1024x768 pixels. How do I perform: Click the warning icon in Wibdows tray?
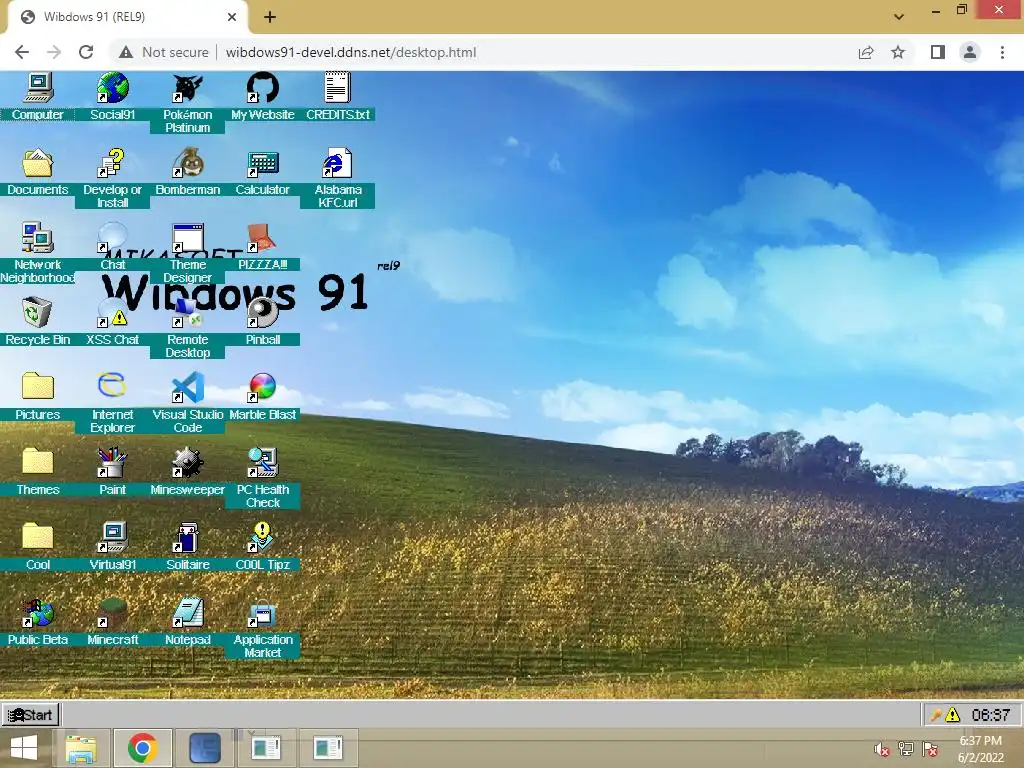pos(953,715)
